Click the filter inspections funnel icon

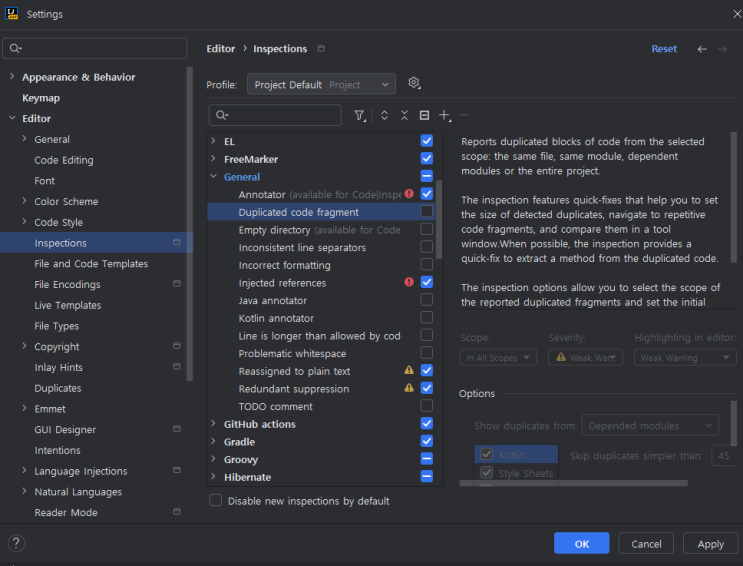click(x=360, y=116)
